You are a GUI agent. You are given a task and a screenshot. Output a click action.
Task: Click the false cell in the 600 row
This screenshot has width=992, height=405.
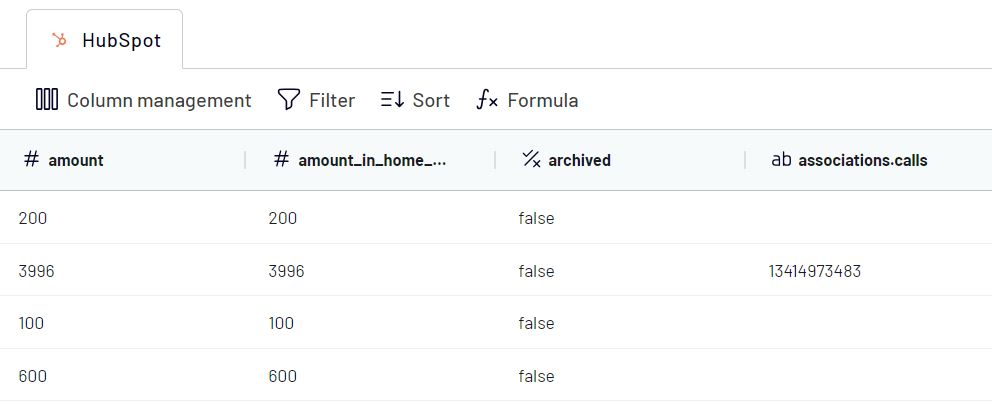tap(536, 377)
